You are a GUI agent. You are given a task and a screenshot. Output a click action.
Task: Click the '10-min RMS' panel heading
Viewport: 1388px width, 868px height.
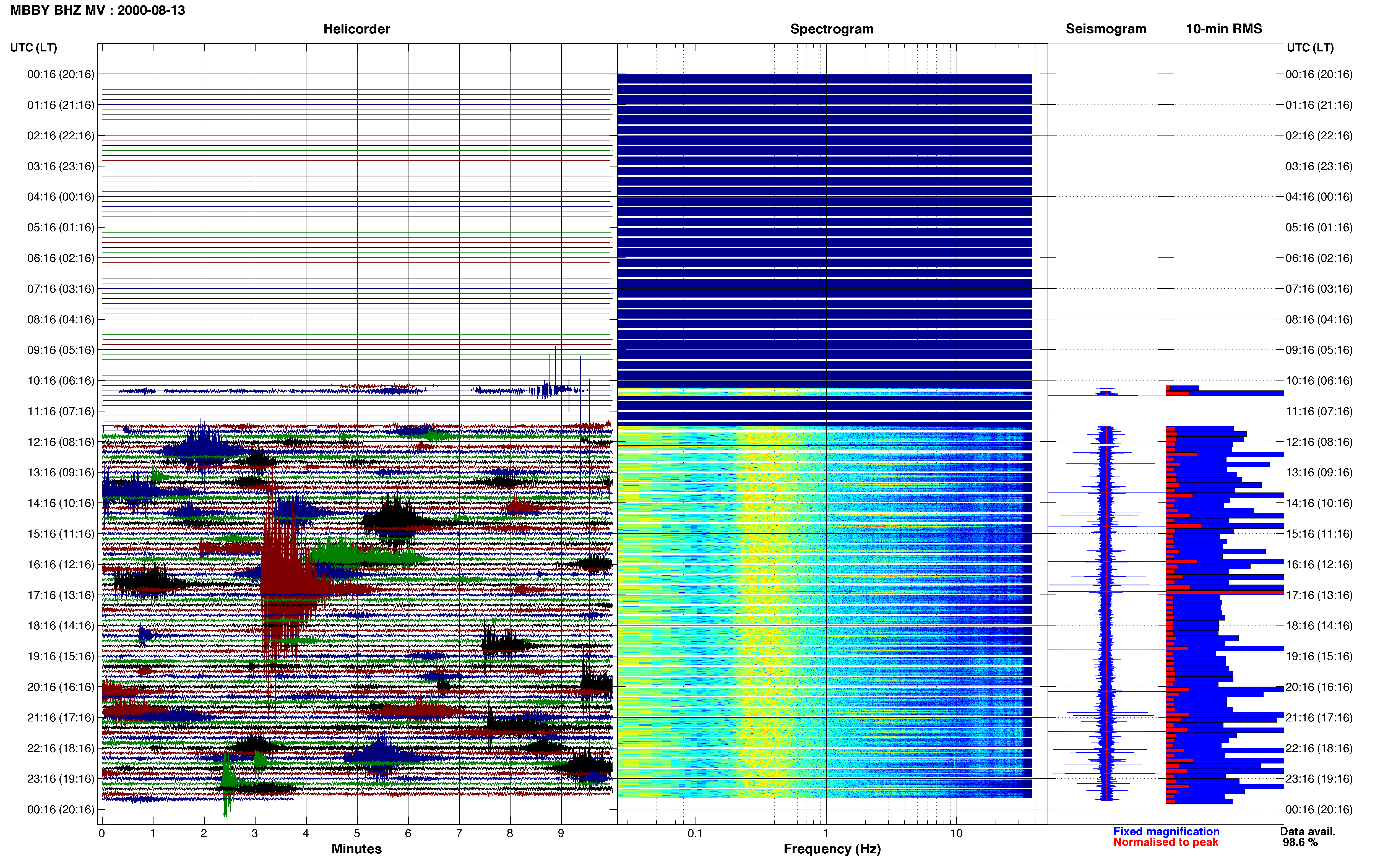[x=1224, y=29]
